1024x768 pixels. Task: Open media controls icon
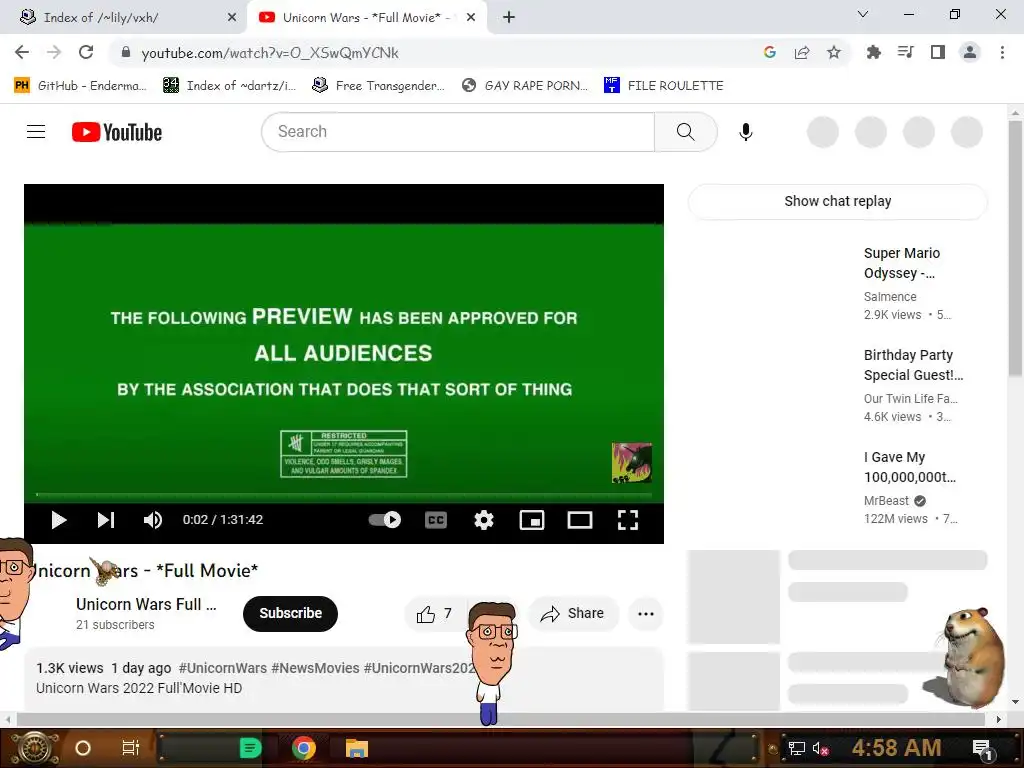[906, 52]
